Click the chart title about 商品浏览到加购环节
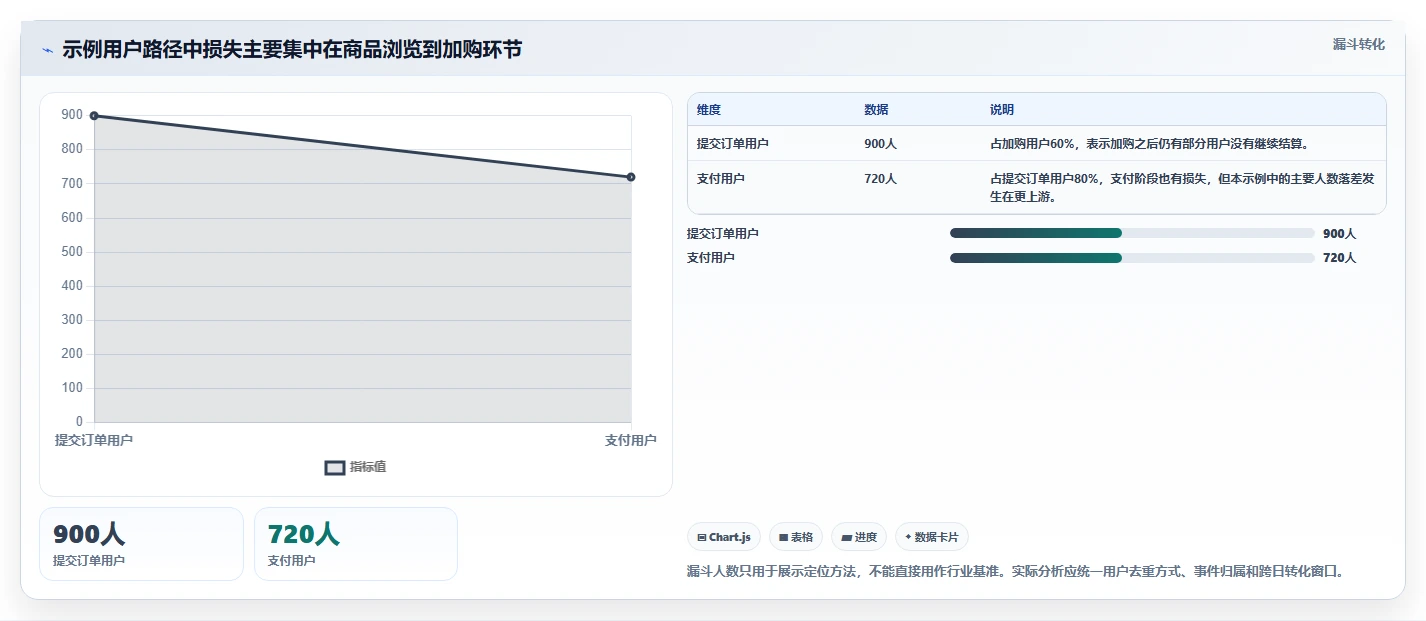Screen dimensions: 1426x621 pyautogui.click(x=292, y=50)
